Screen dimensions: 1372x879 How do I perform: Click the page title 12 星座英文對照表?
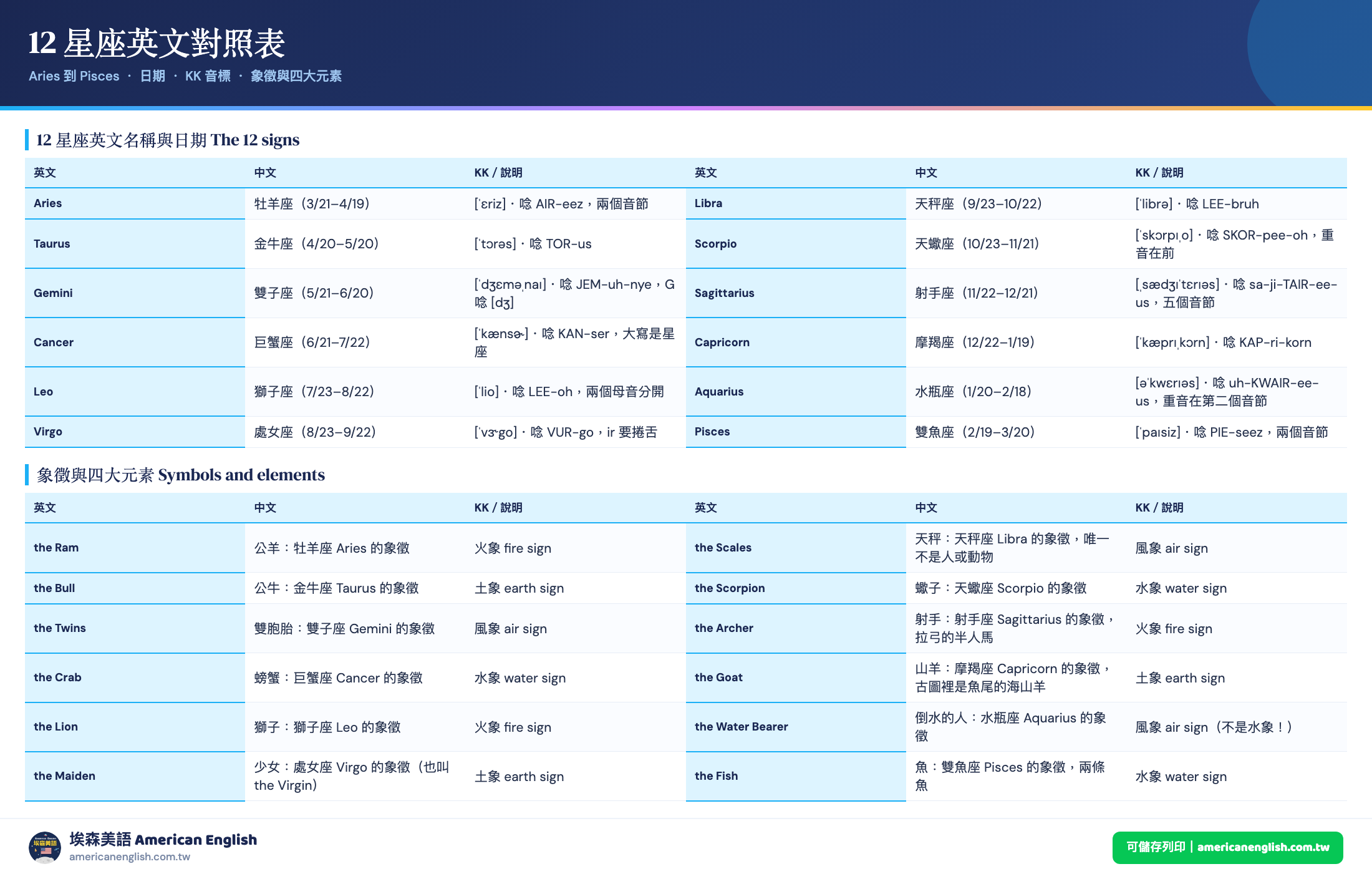(157, 43)
